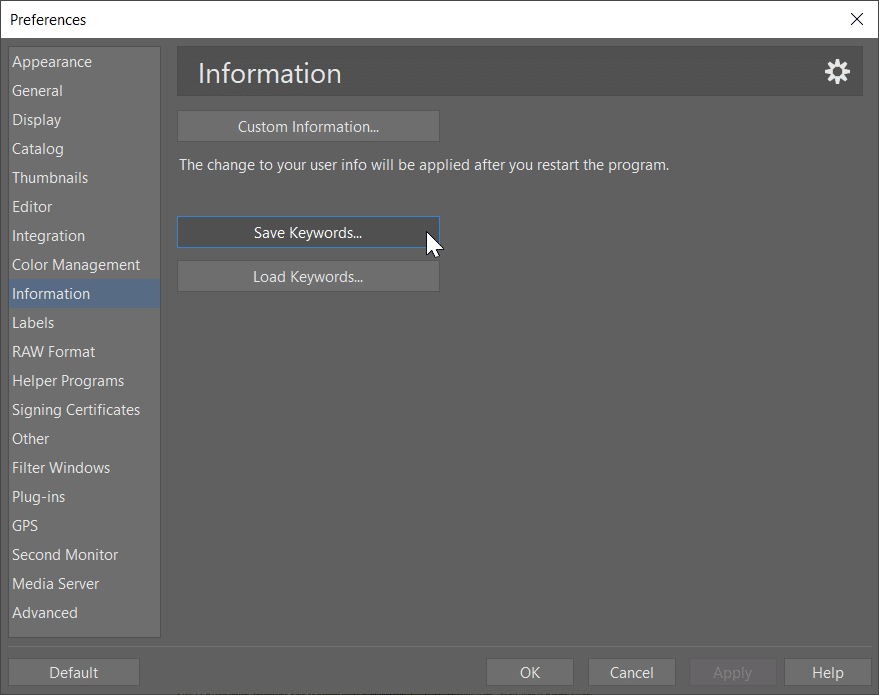This screenshot has width=879, height=695.
Task: Confirm preferences with OK
Action: tap(529, 671)
